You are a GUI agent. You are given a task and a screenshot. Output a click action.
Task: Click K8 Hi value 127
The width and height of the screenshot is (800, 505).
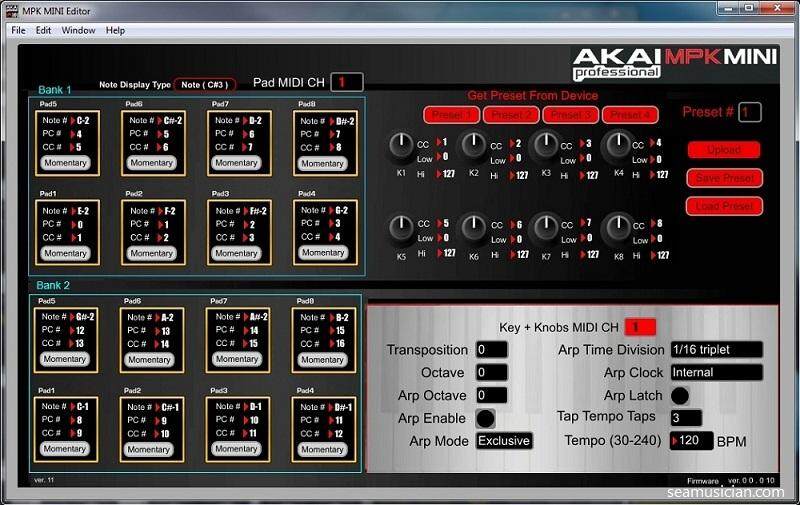tap(663, 255)
